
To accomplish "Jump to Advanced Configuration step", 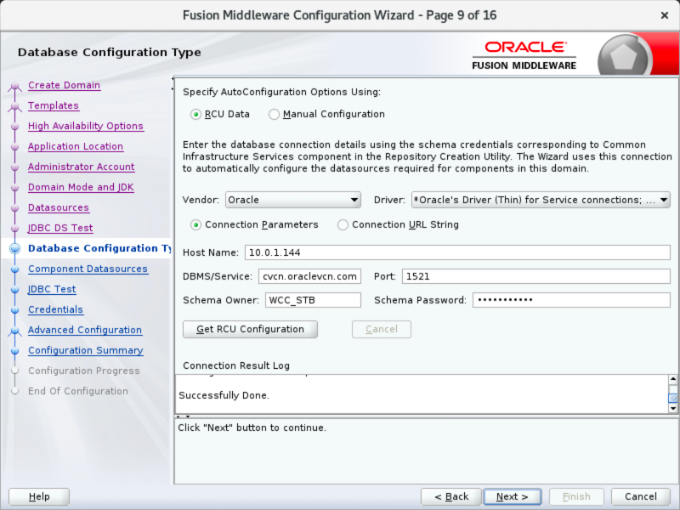I will pyautogui.click(x=85, y=330).
